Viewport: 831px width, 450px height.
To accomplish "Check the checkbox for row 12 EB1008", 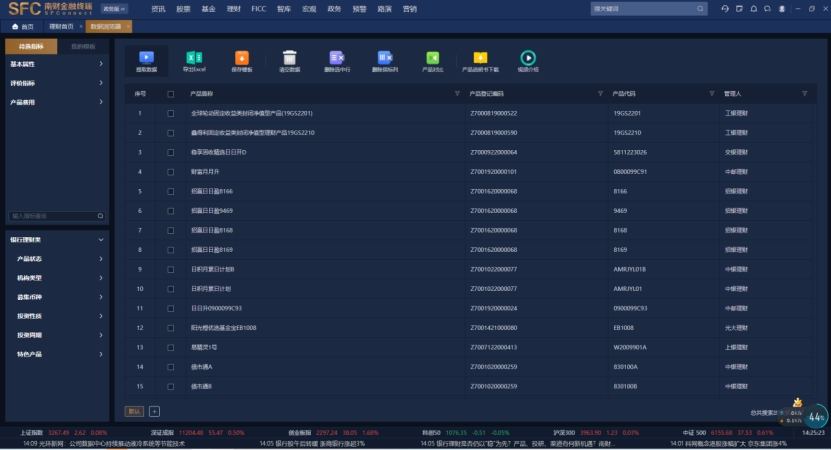I will pos(171,328).
